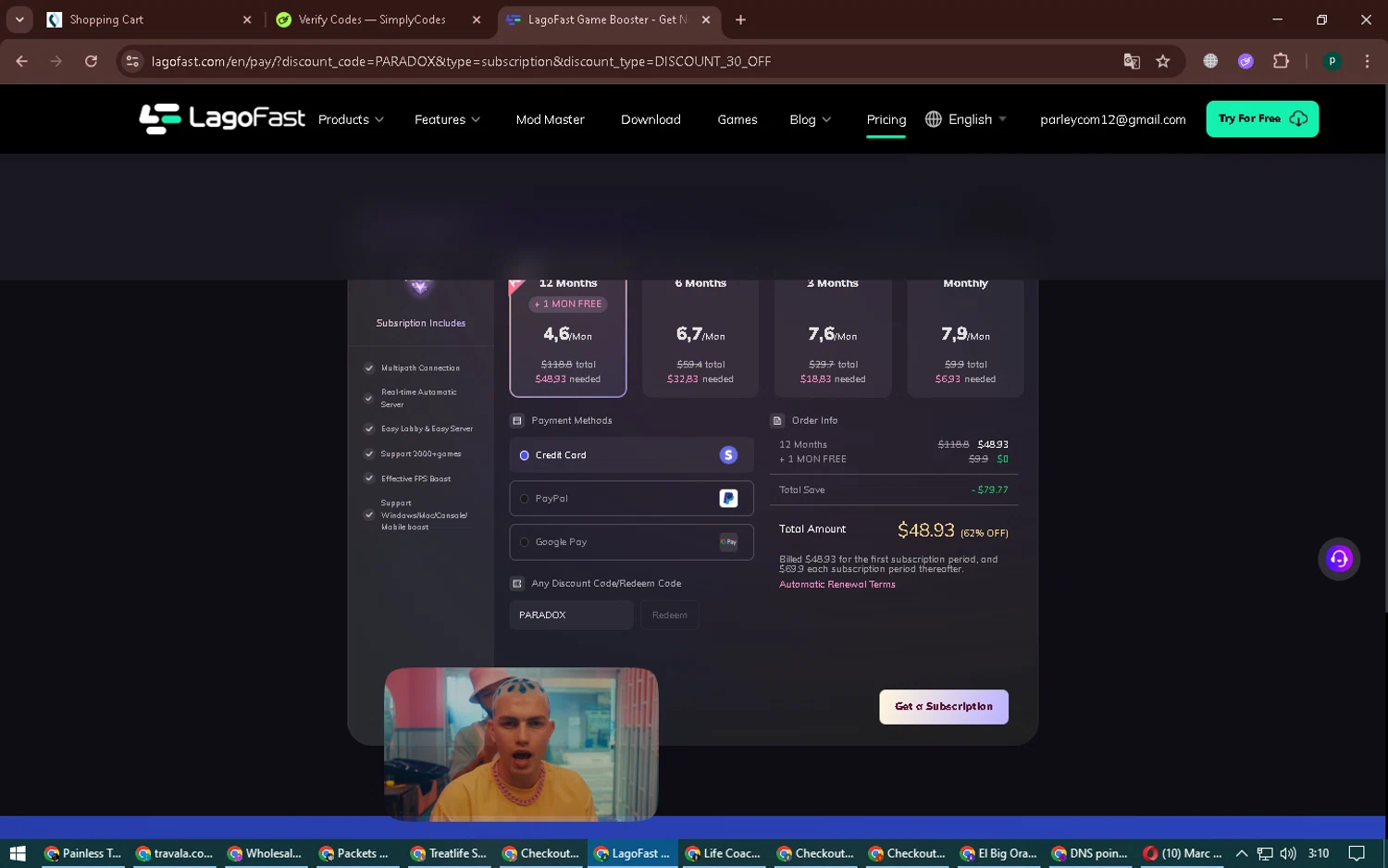Open the tab search dropdown arrow
Viewport: 1388px width, 868px height.
pyautogui.click(x=19, y=19)
